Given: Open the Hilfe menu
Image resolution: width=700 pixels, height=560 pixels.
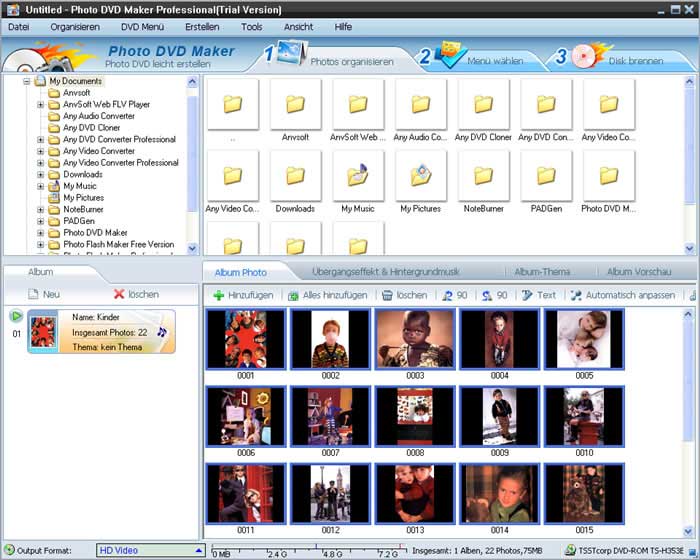Looking at the screenshot, I should [x=343, y=27].
